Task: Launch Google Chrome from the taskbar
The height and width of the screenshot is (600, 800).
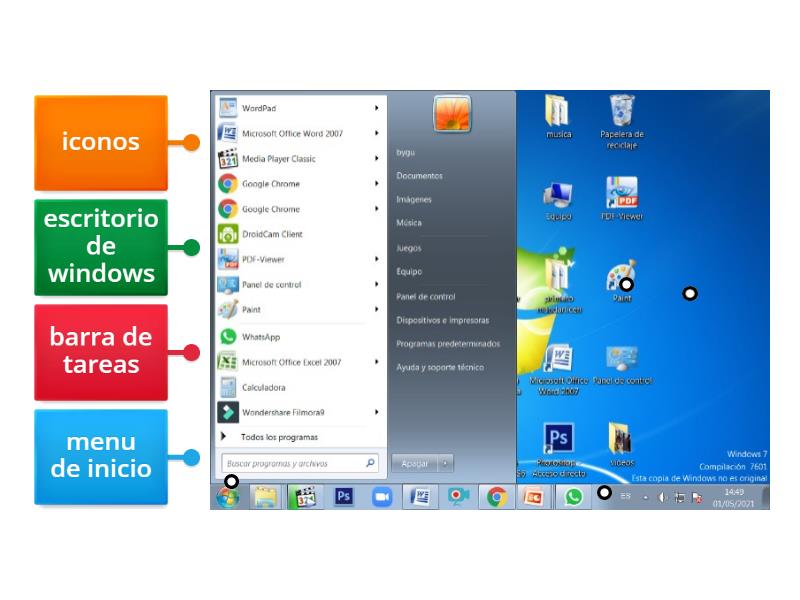Action: pos(497,495)
